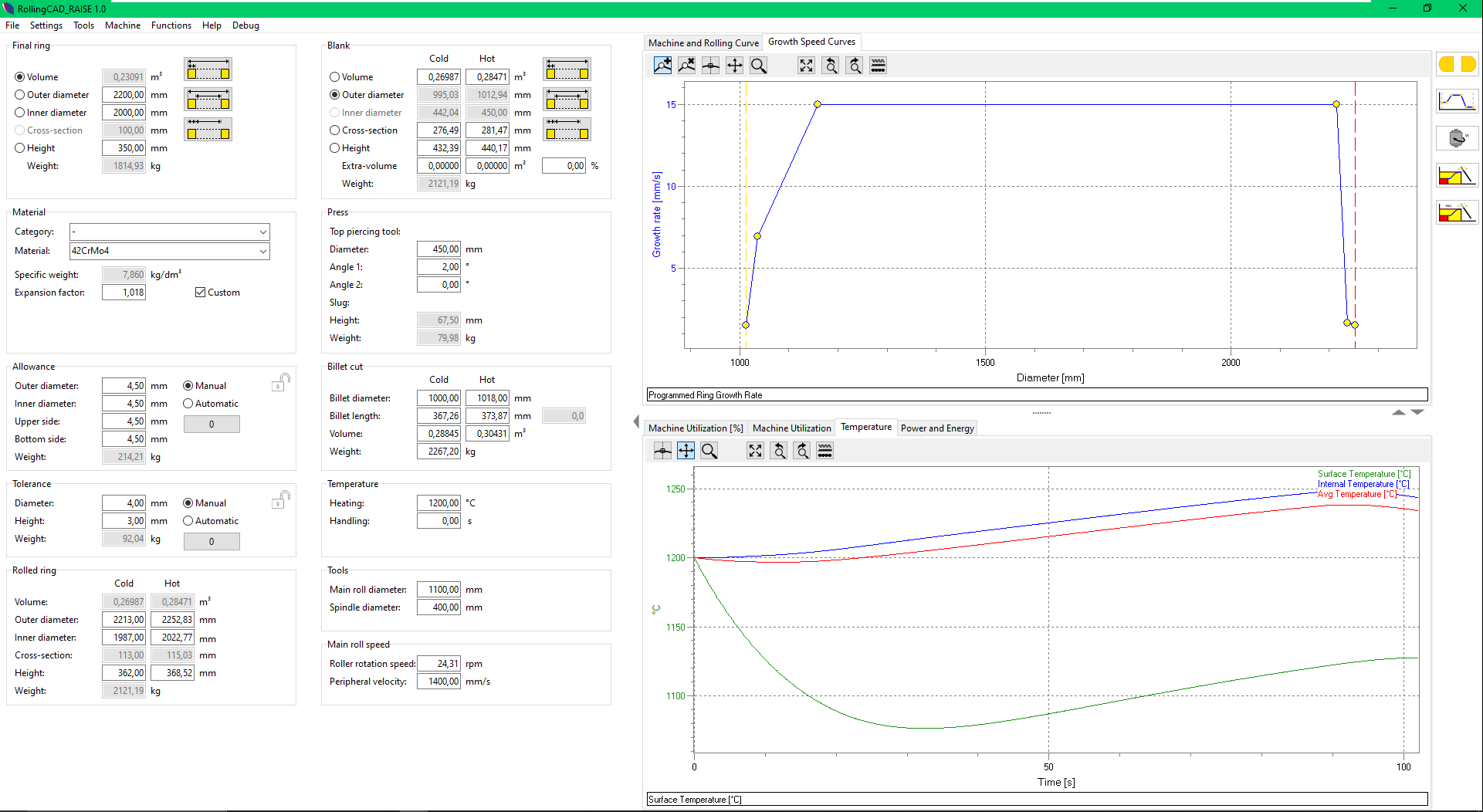This screenshot has height=812, width=1483.
Task: Click the add curve point tool in the growth chart toolbar
Action: tap(662, 66)
